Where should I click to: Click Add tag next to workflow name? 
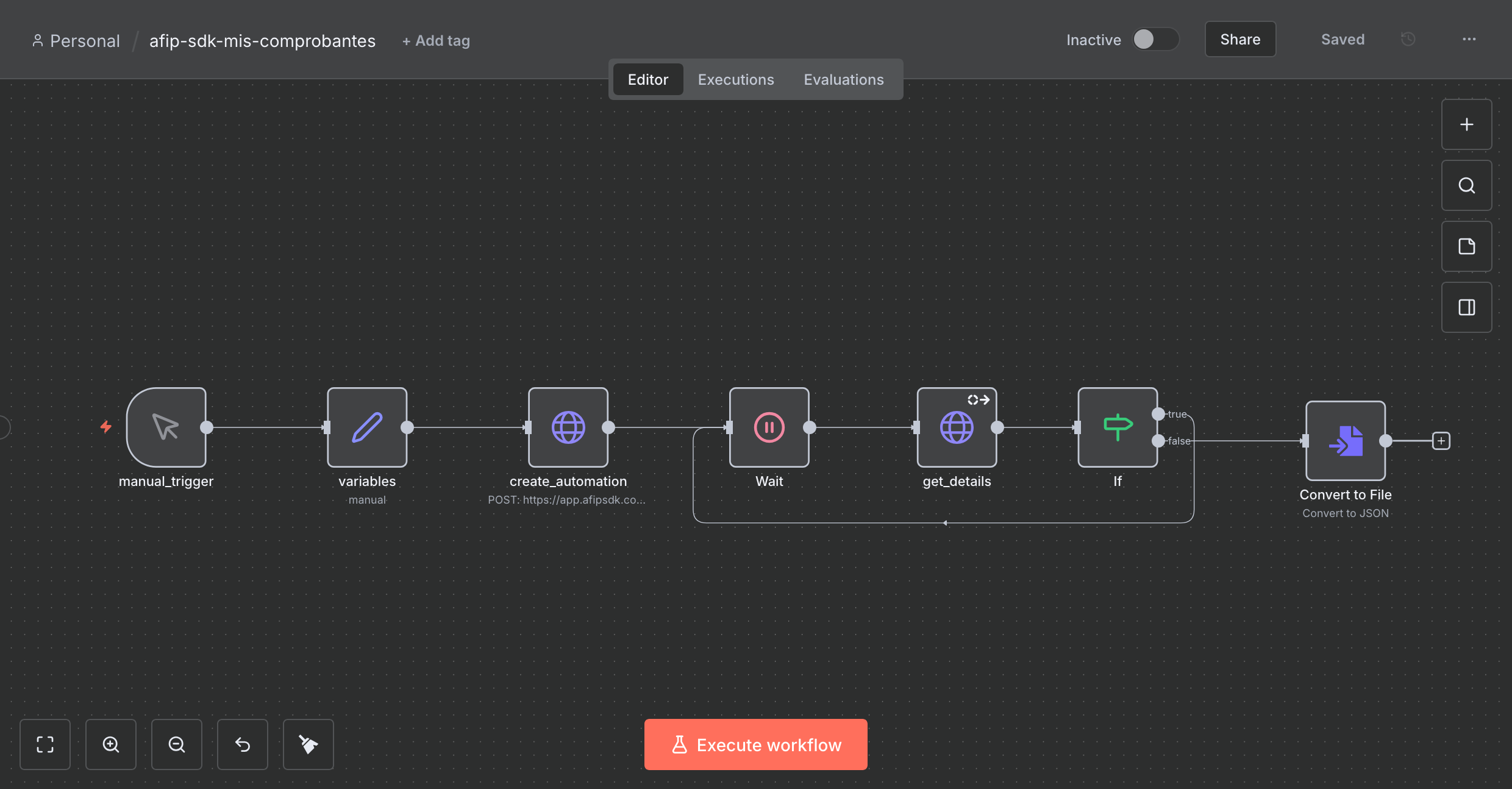pos(436,41)
